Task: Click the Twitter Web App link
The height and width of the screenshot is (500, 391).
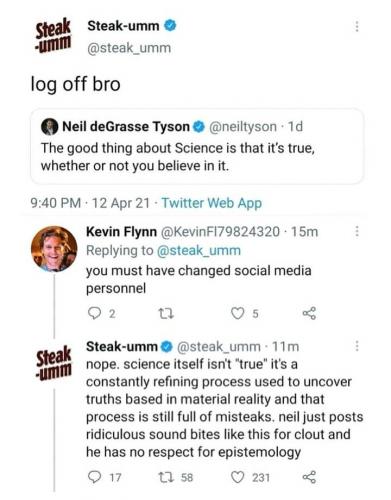Action: (212, 203)
